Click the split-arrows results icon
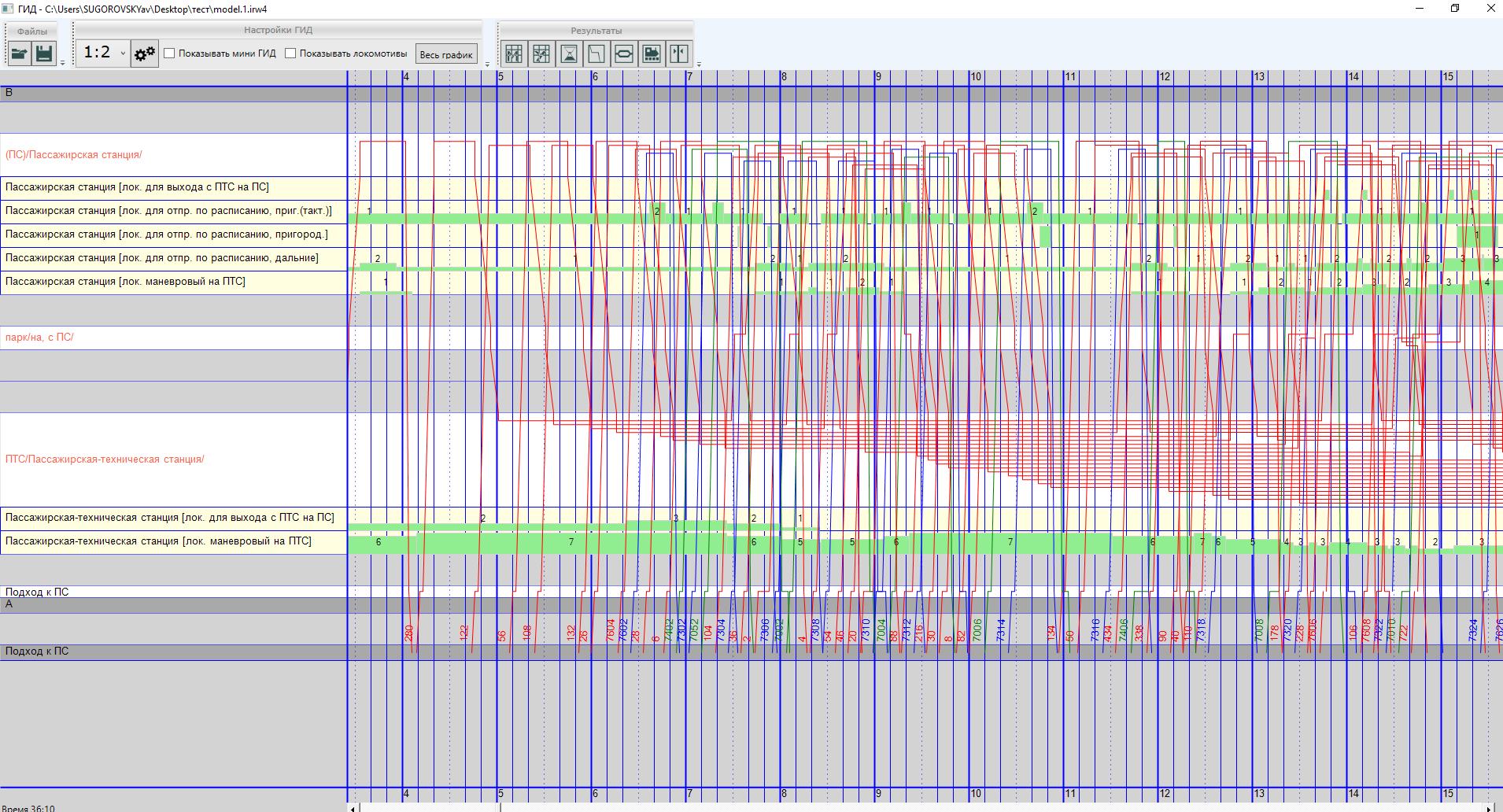 pyautogui.click(x=679, y=54)
